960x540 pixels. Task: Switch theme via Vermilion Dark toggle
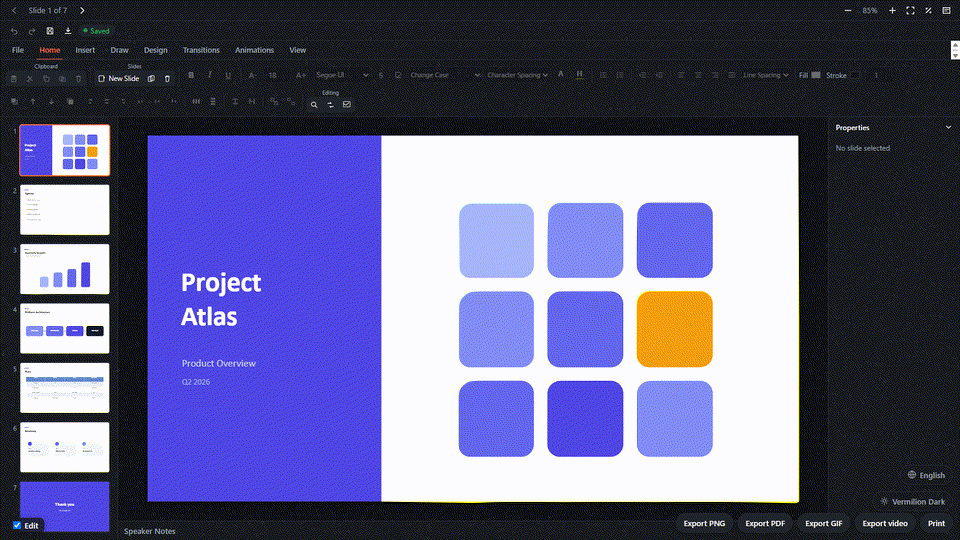pyautogui.click(x=912, y=501)
